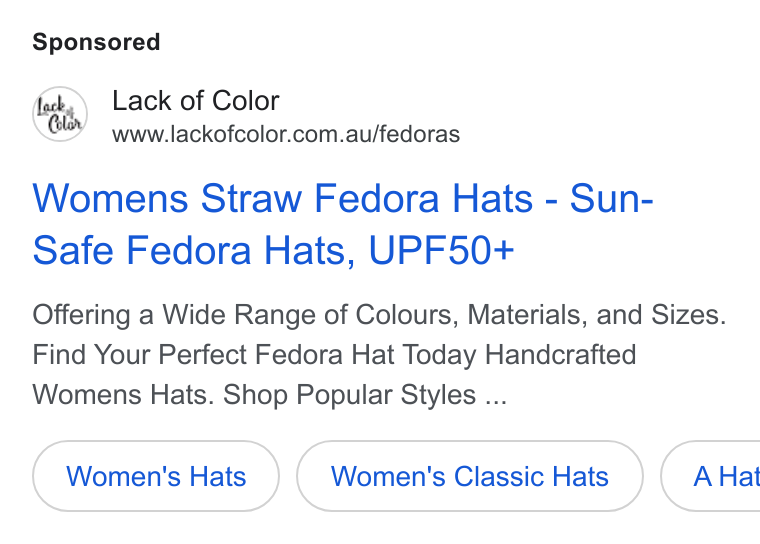Image resolution: width=760 pixels, height=544 pixels.
Task: Click the Lack of Color logo icon
Action: tap(60, 114)
